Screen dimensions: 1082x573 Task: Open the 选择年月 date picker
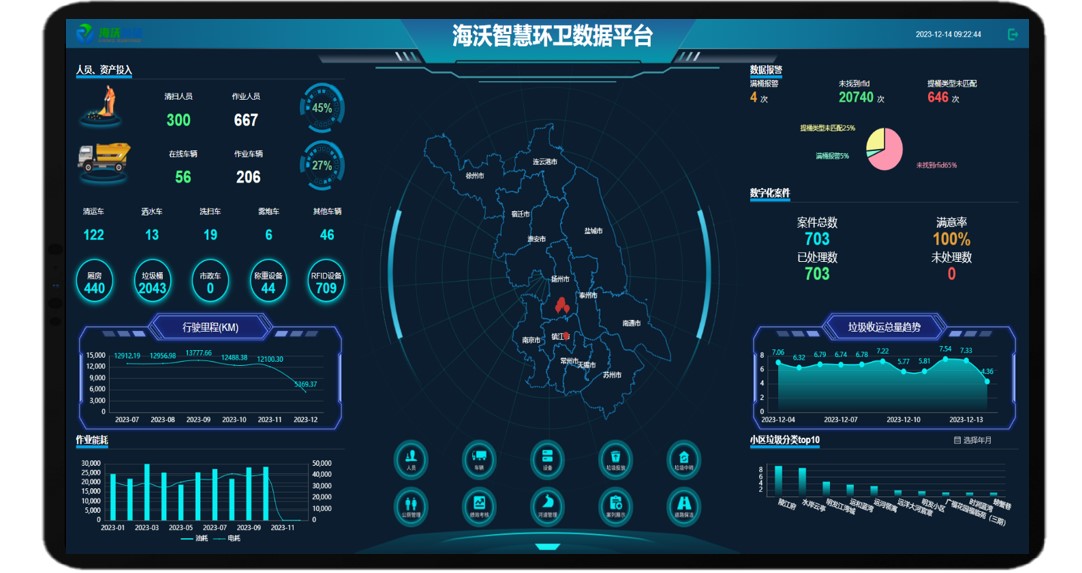972,440
